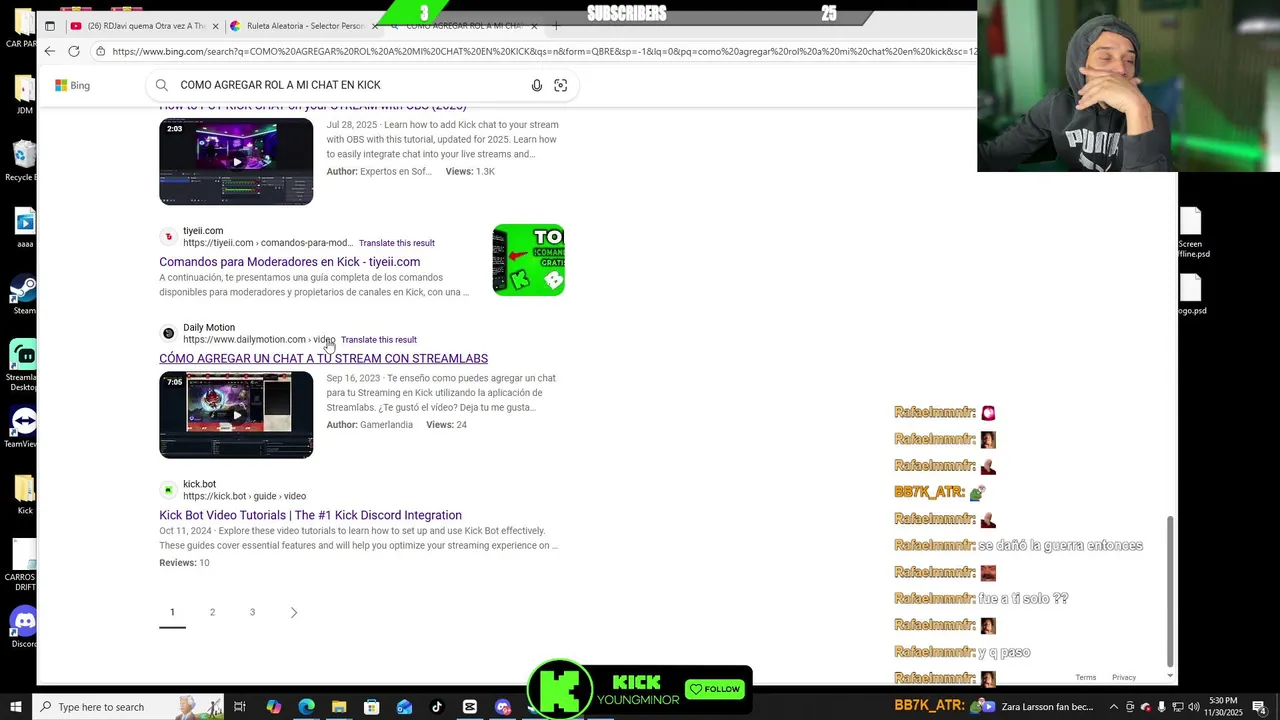1280x720 pixels.
Task: Click the browser address bar URL
Action: [543, 51]
